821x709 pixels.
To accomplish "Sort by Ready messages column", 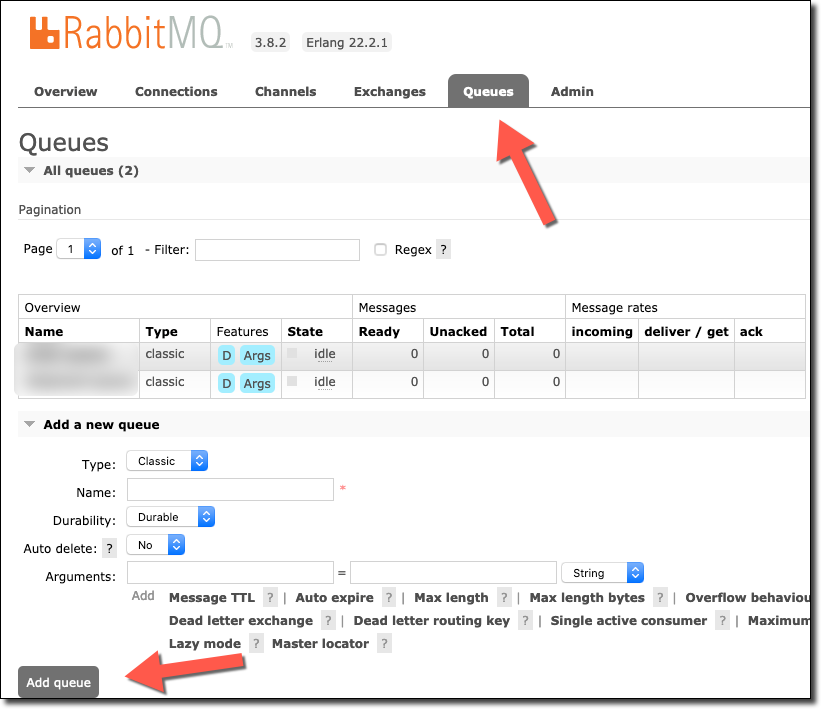I will click(379, 331).
